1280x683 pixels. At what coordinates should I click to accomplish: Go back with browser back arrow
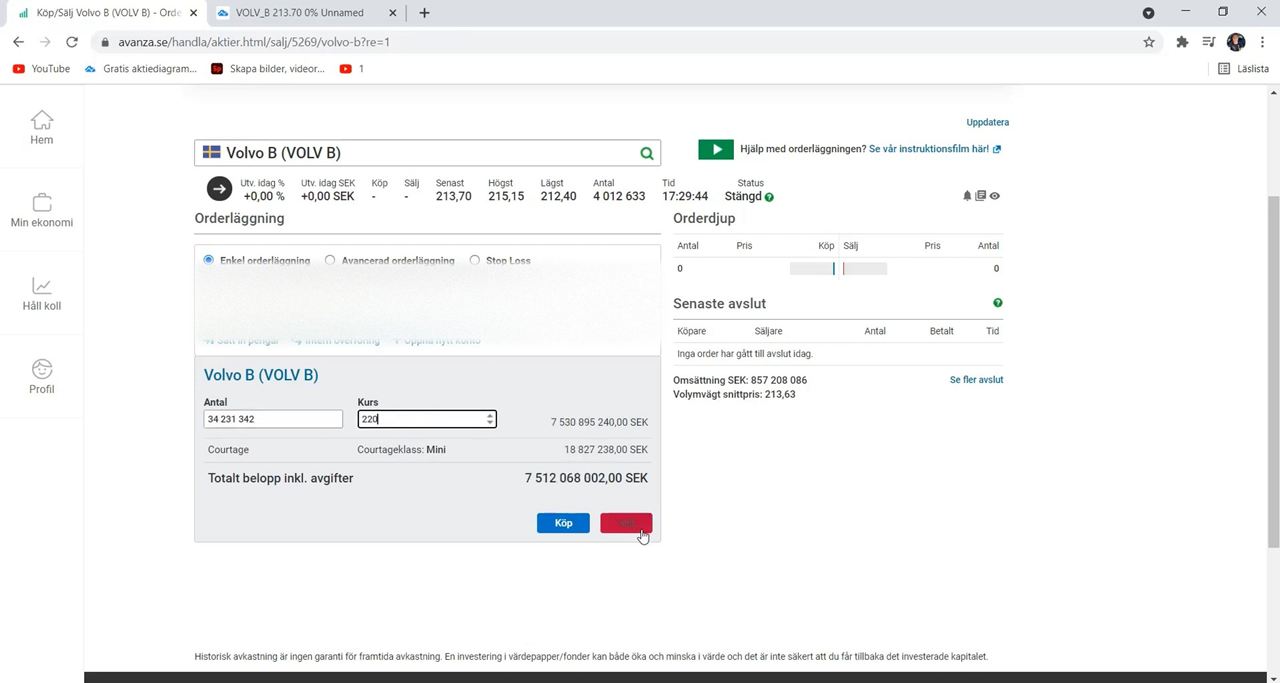(x=18, y=42)
